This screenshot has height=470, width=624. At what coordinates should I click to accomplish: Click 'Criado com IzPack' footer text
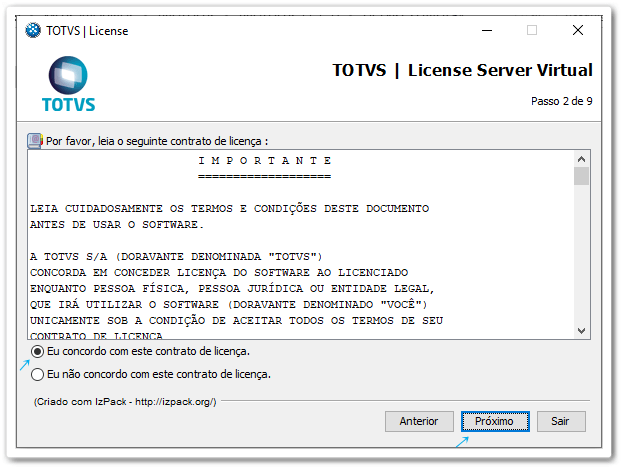[x=125, y=402]
